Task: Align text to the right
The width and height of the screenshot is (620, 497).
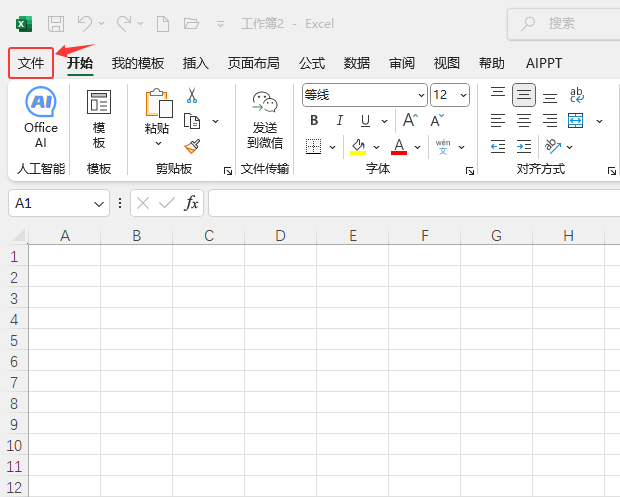Action: 550,121
